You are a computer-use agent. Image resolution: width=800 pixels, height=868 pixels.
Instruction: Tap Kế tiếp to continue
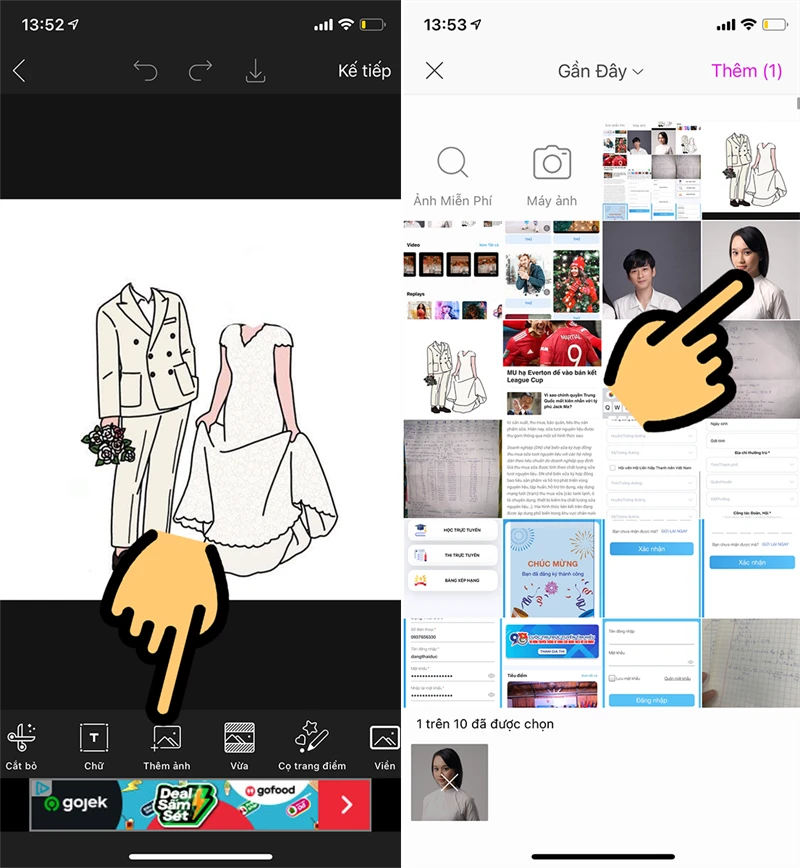point(364,71)
